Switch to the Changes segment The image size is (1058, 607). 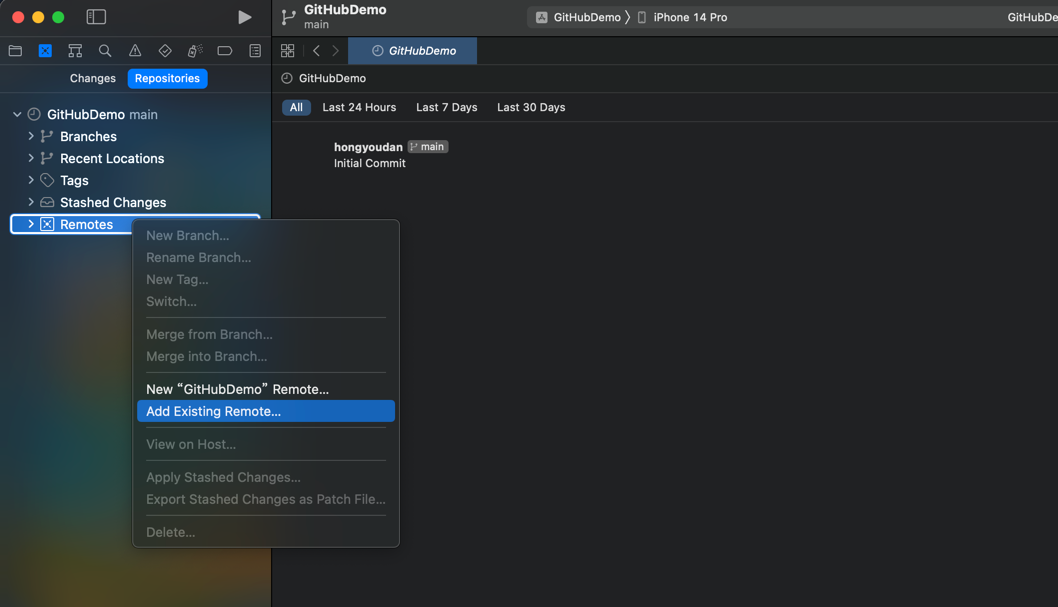pos(93,78)
